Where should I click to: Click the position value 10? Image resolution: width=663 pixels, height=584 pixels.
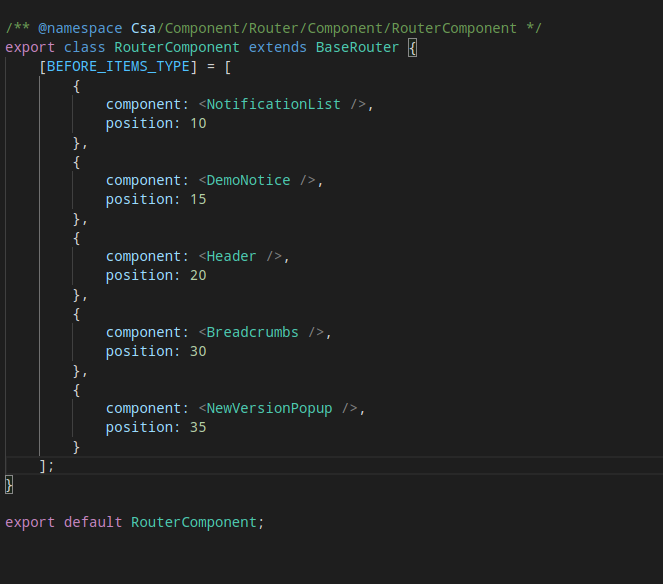pyautogui.click(x=198, y=123)
